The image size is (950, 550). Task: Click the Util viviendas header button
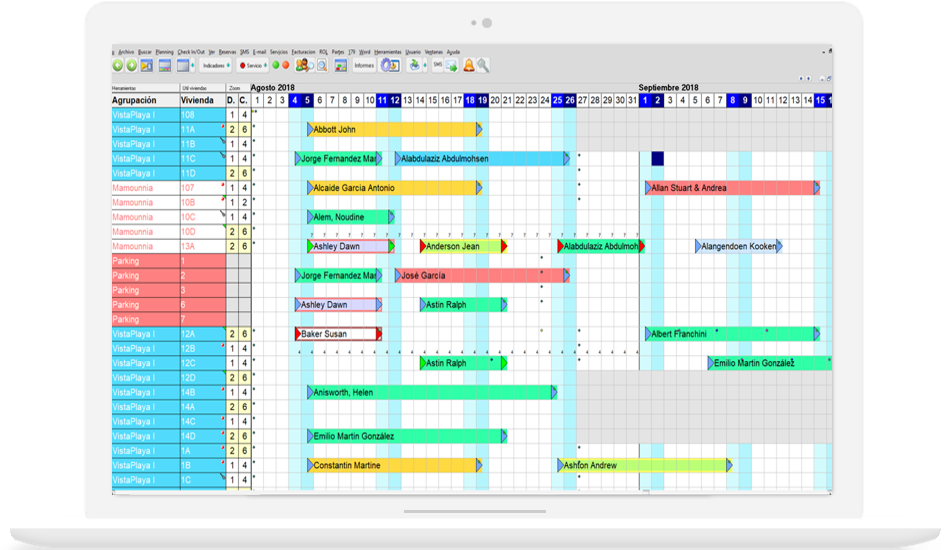point(203,88)
